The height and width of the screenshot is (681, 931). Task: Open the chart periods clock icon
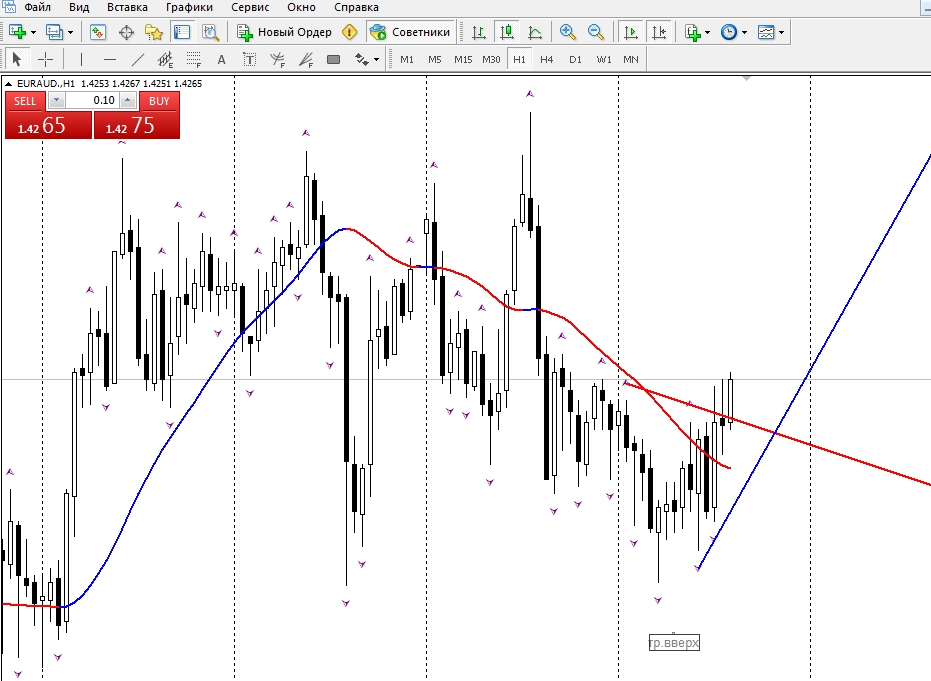click(729, 32)
